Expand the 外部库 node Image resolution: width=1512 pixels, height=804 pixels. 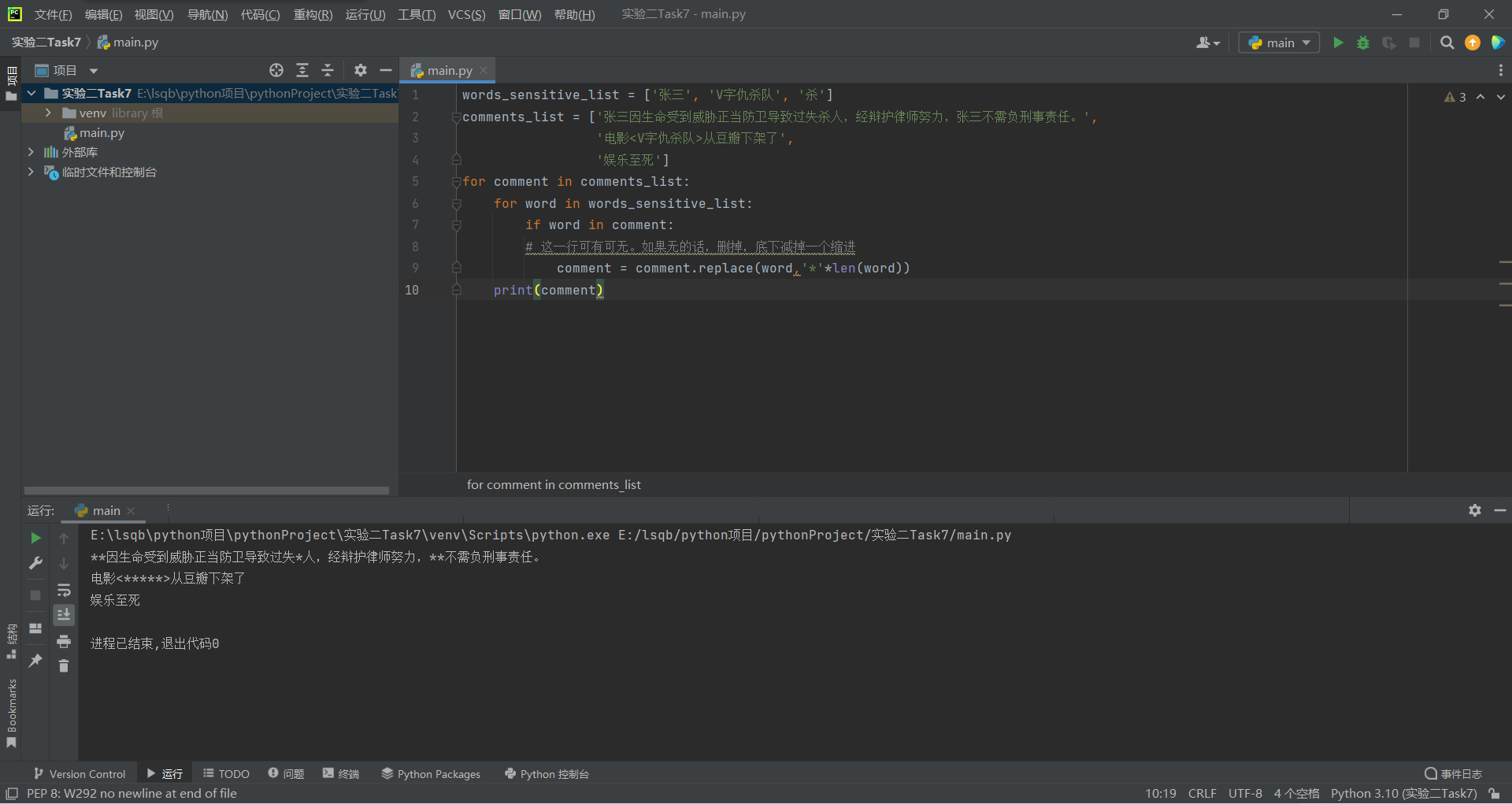pos(31,152)
